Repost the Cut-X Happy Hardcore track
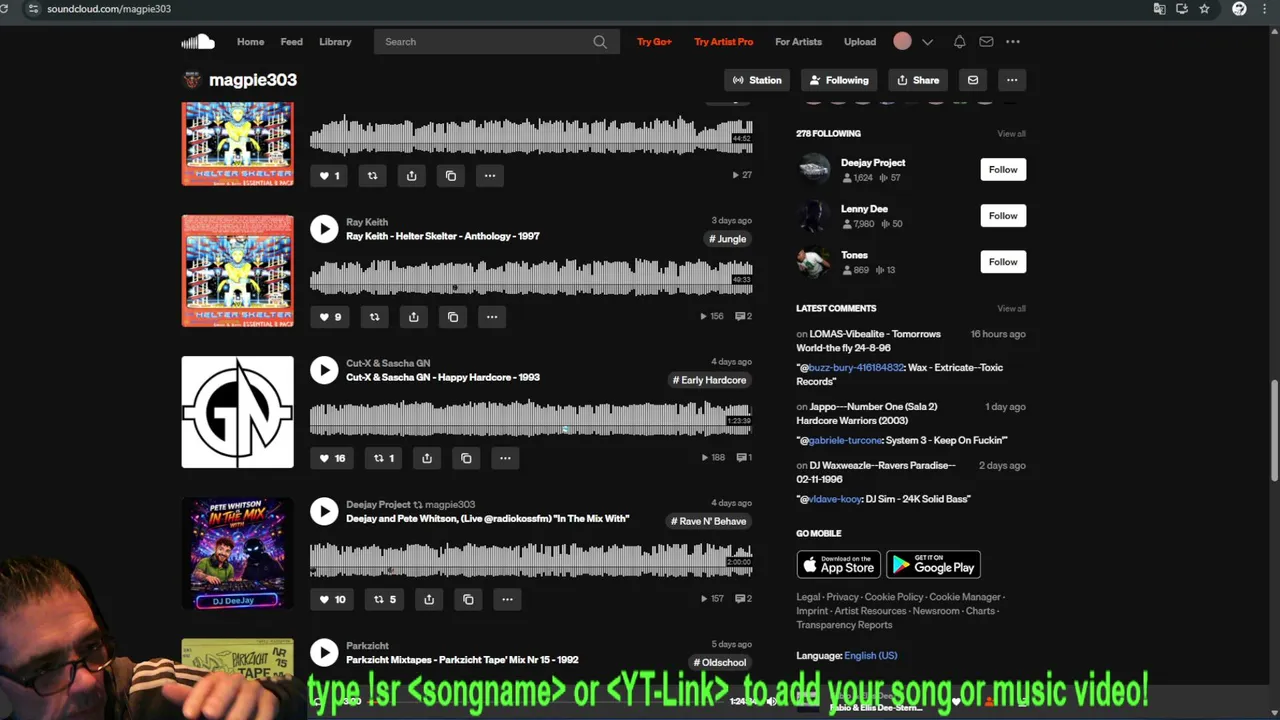Image resolution: width=1280 pixels, height=720 pixels. pyautogui.click(x=383, y=458)
